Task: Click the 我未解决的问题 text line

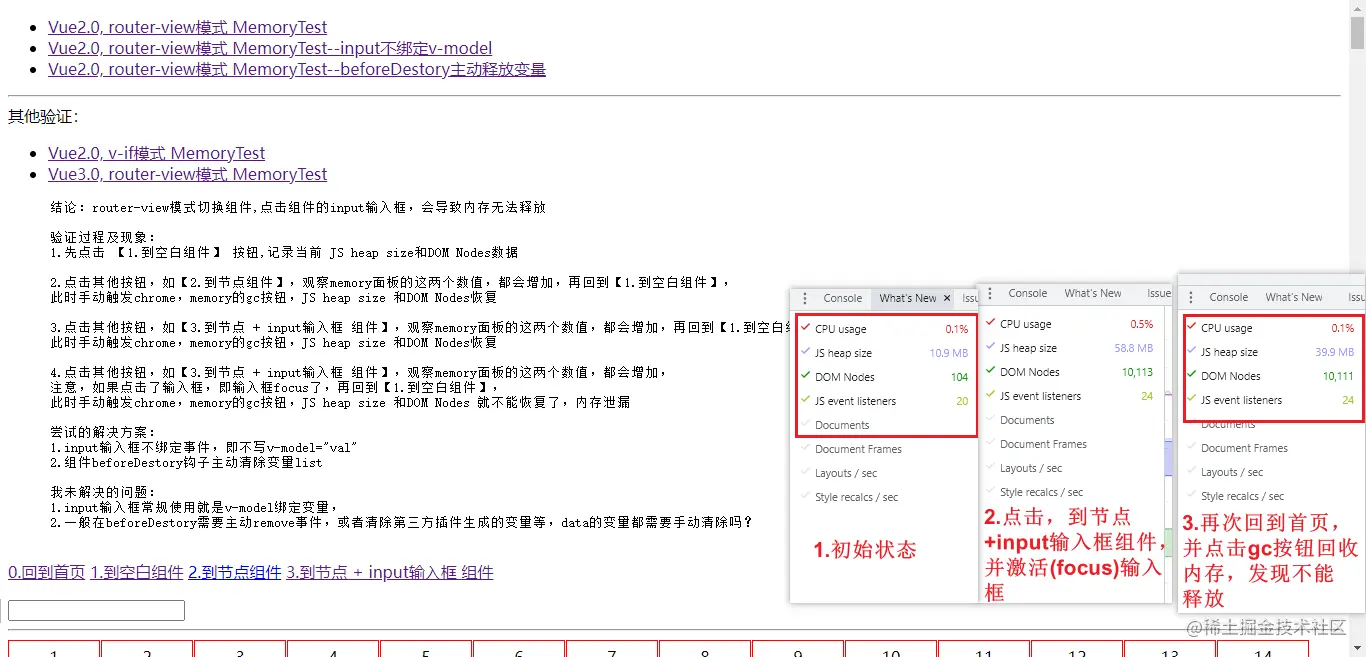Action: click(x=104, y=492)
